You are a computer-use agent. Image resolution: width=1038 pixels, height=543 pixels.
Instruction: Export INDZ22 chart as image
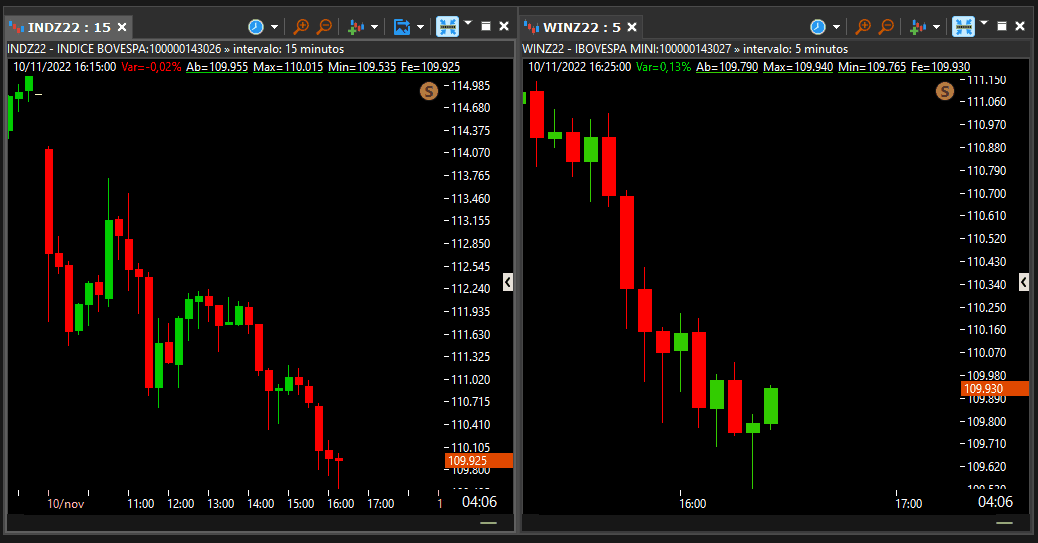pos(402,26)
